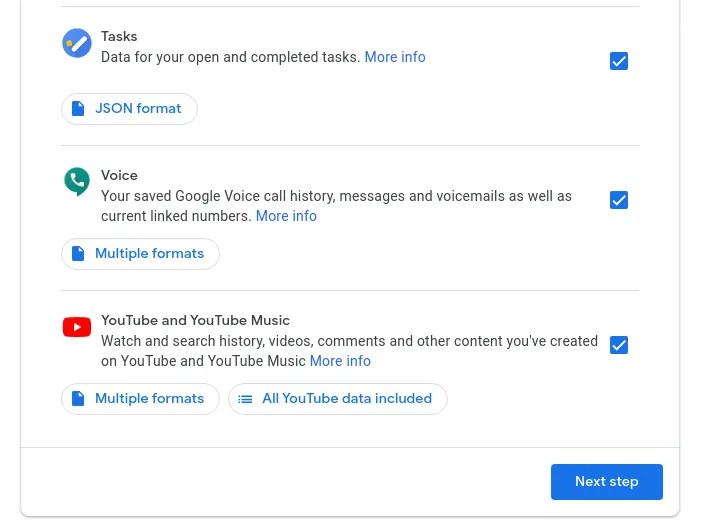Open All YouTube data included selector

click(338, 399)
